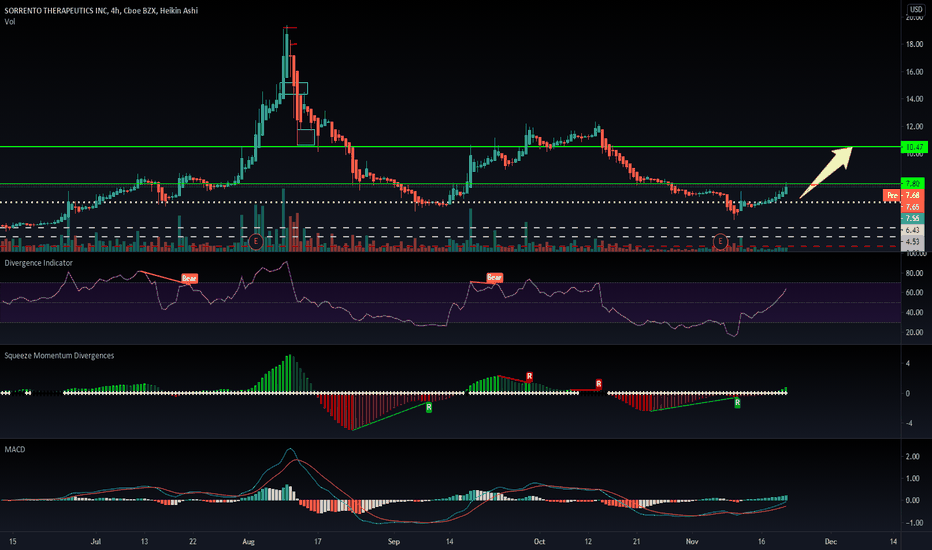
Task: Open the MACD indicator title
Action: (15, 450)
